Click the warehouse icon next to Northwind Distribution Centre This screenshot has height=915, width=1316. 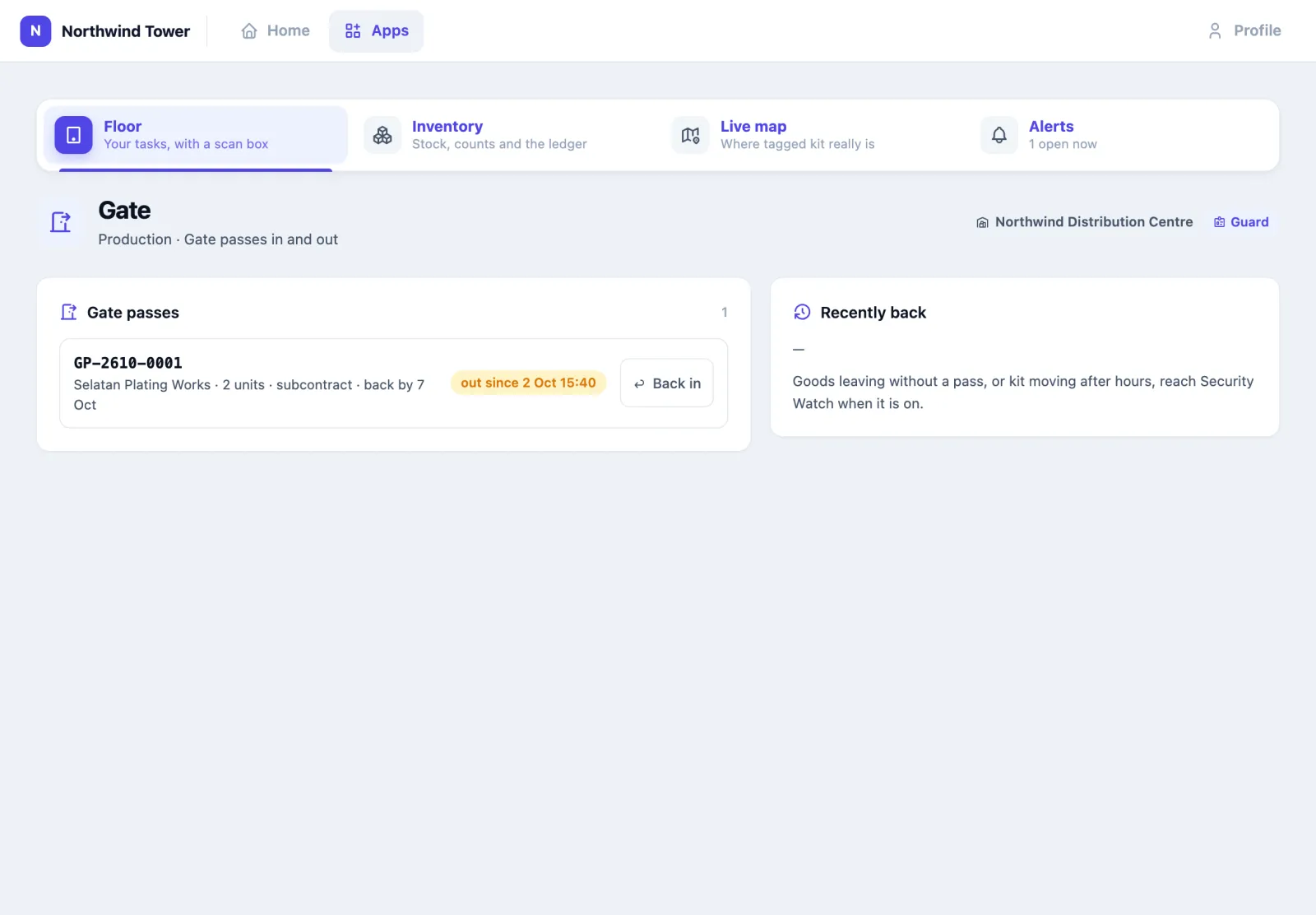coord(982,222)
